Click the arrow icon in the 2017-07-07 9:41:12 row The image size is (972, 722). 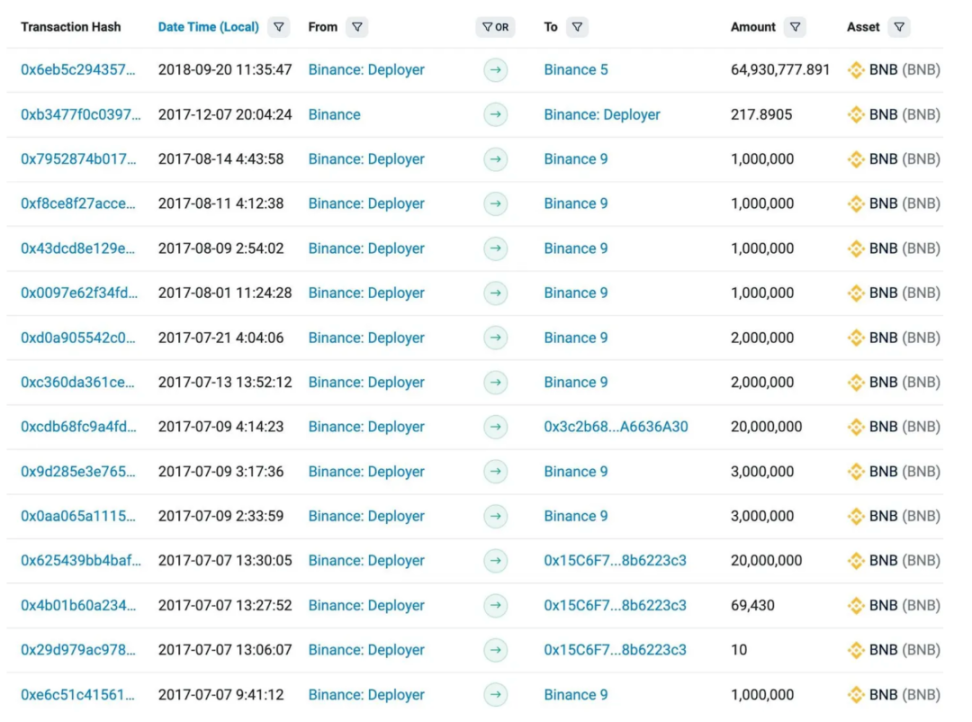pos(495,695)
